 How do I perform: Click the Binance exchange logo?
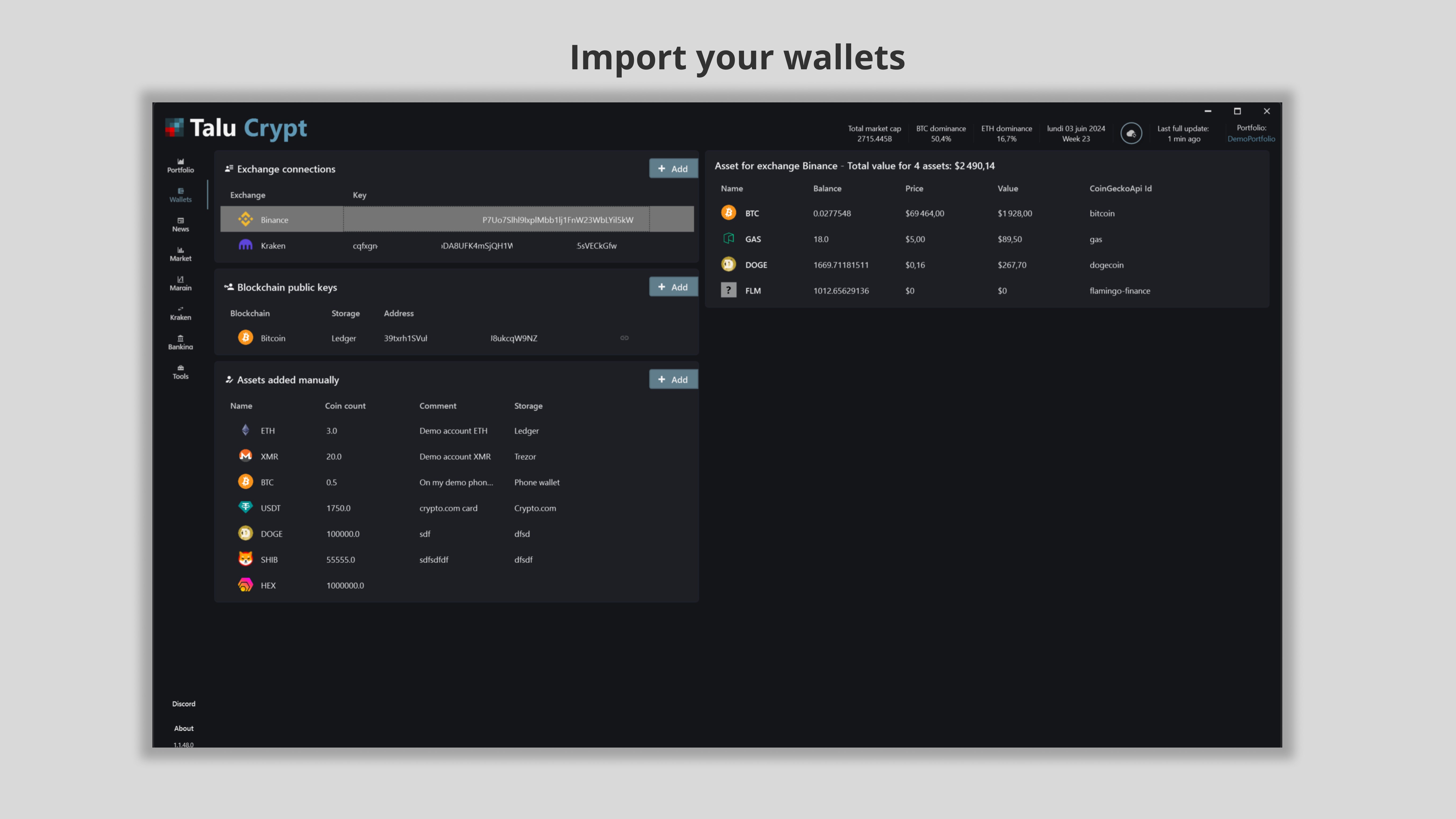tap(245, 219)
